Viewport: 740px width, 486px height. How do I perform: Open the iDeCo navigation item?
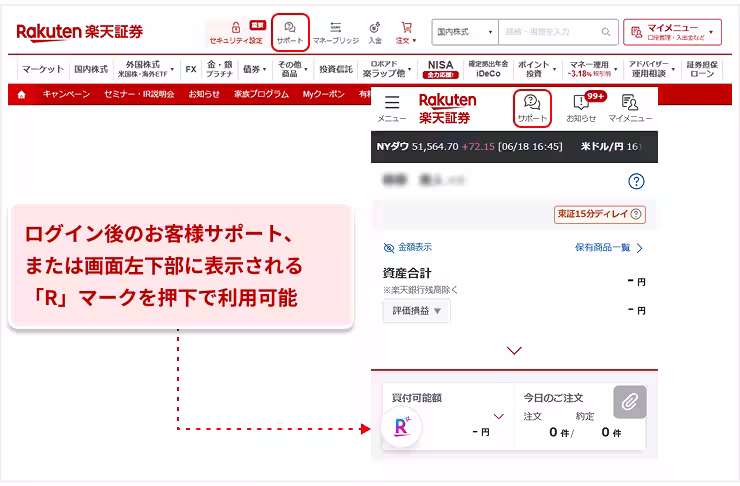click(488, 69)
